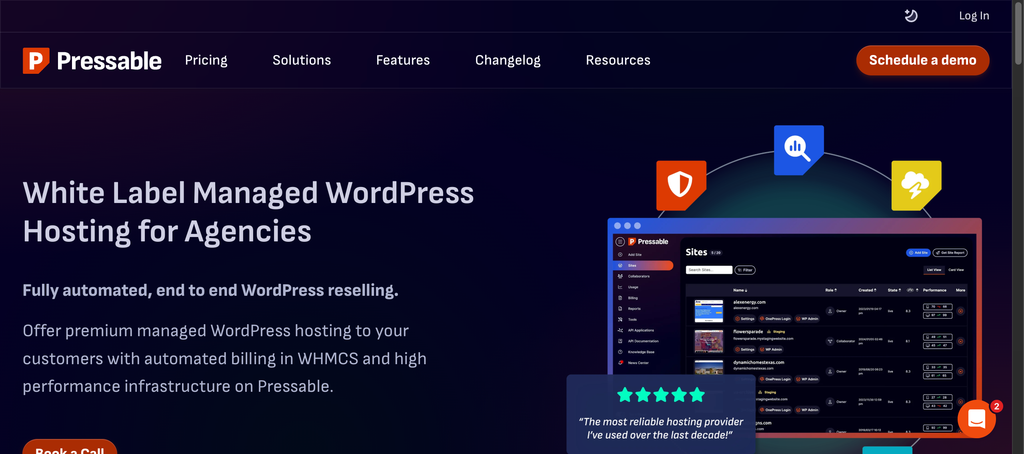
Task: Open the Solutions menu
Action: pyautogui.click(x=302, y=60)
